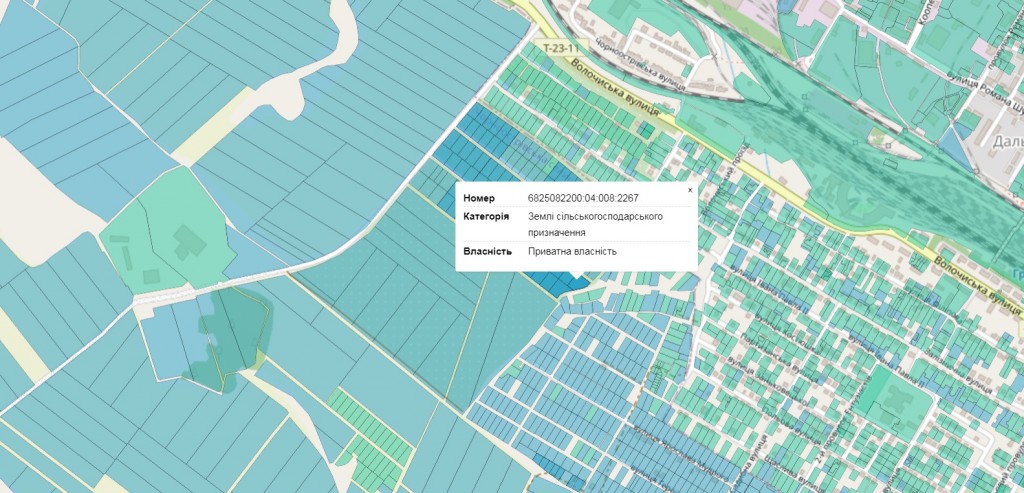Click the Власність label in popup
The height and width of the screenshot is (493, 1024).
(x=487, y=251)
